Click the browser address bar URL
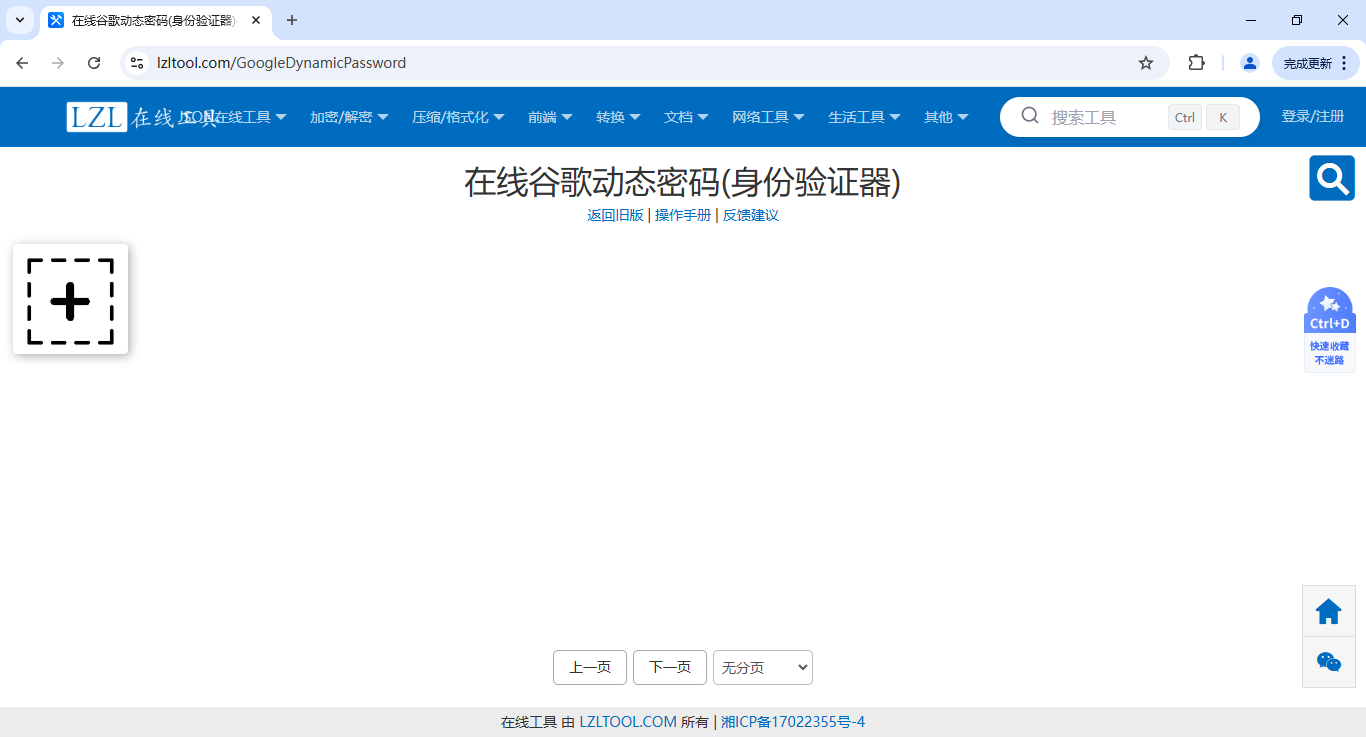Image resolution: width=1366 pixels, height=738 pixels. [281, 63]
